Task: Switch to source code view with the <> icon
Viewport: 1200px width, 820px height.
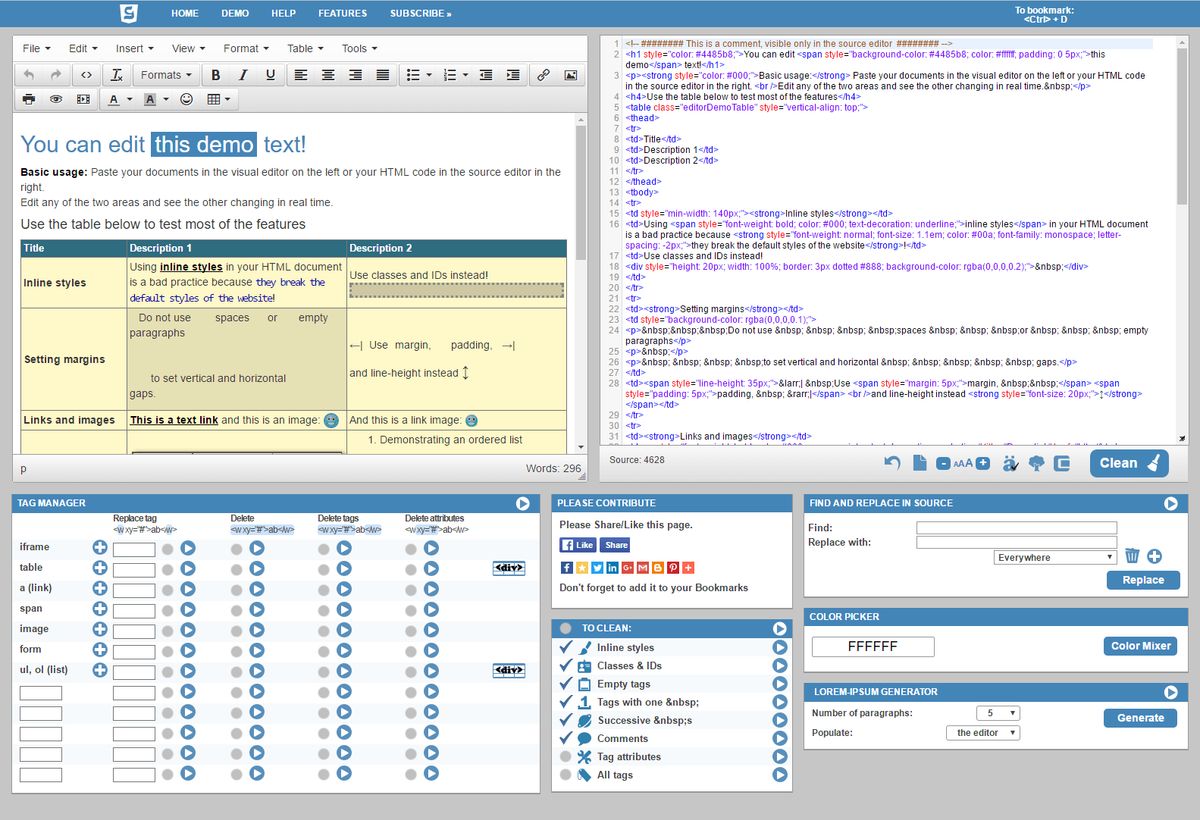Action: [85, 75]
